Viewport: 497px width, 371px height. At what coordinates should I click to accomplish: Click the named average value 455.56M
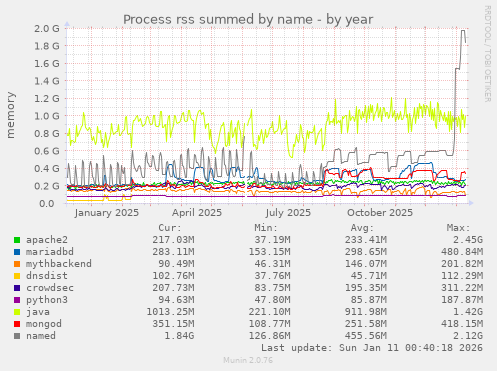coord(366,336)
